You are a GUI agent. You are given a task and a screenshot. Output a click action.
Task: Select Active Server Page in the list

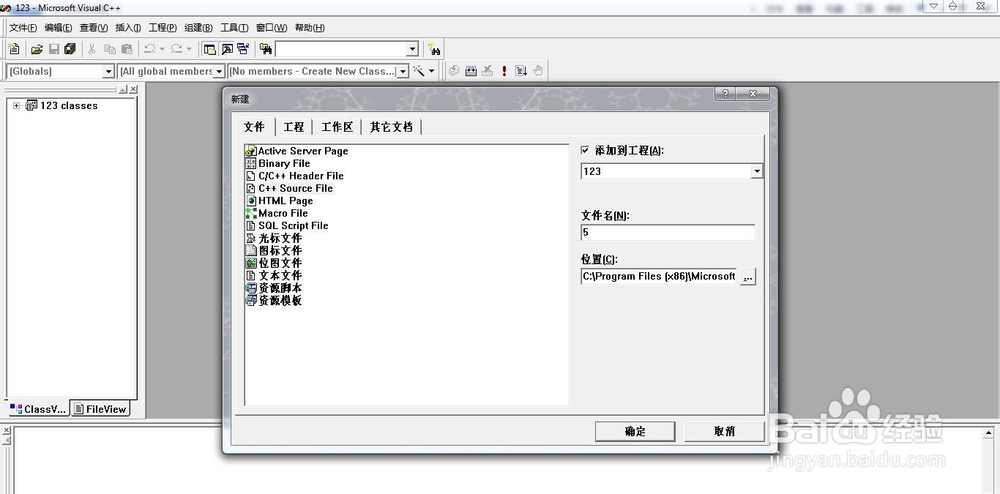pos(297,151)
